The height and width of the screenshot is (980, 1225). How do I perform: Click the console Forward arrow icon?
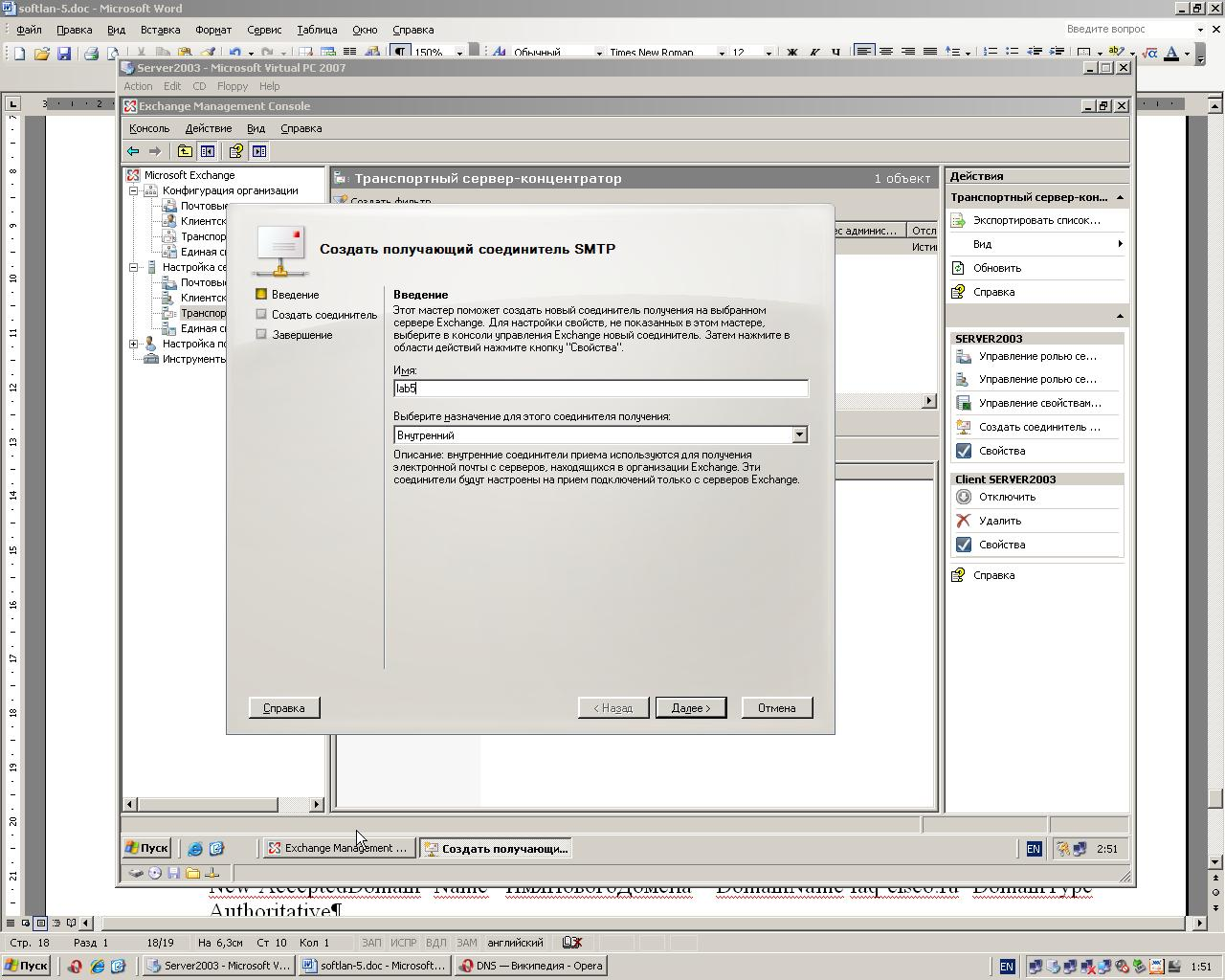pos(154,151)
